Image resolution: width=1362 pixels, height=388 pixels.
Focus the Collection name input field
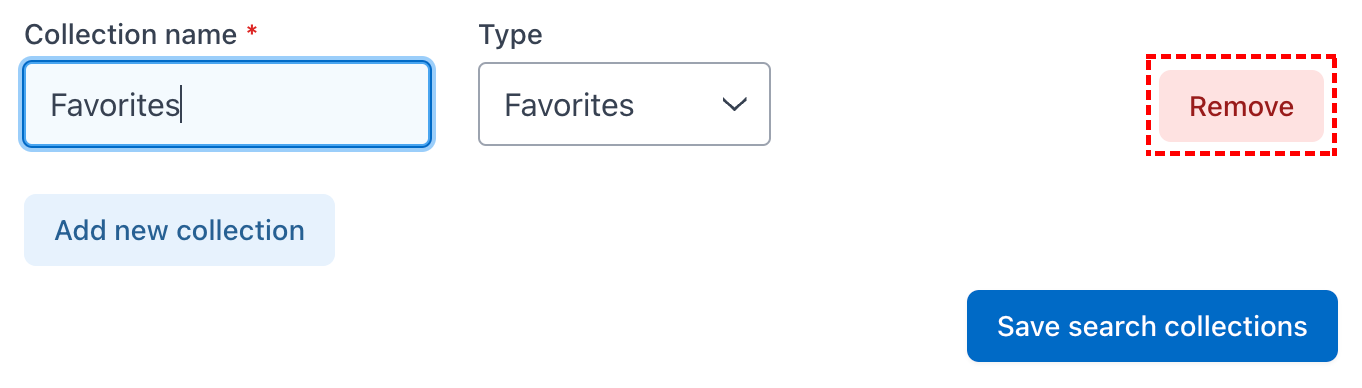[227, 104]
